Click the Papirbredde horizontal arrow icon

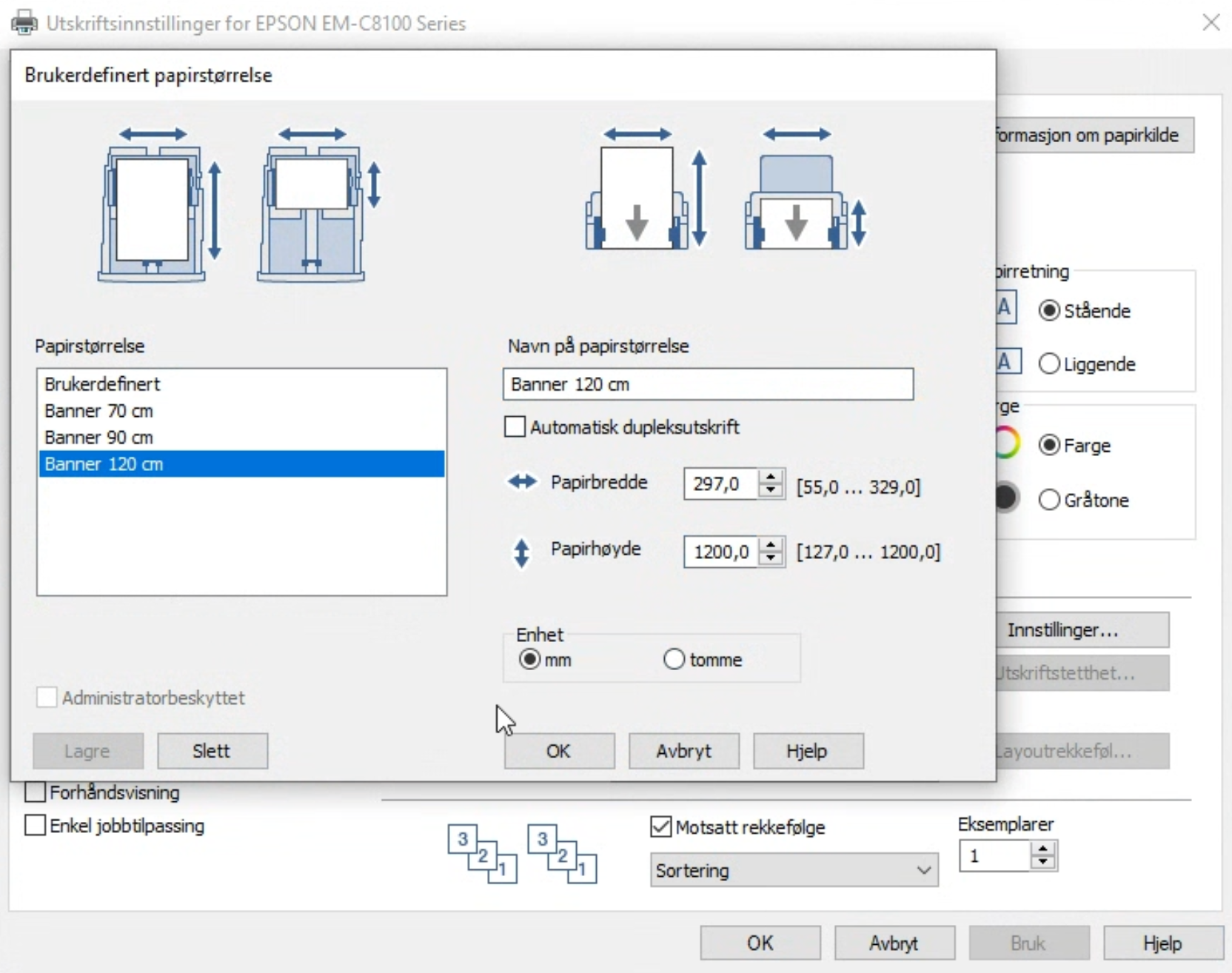(x=523, y=482)
